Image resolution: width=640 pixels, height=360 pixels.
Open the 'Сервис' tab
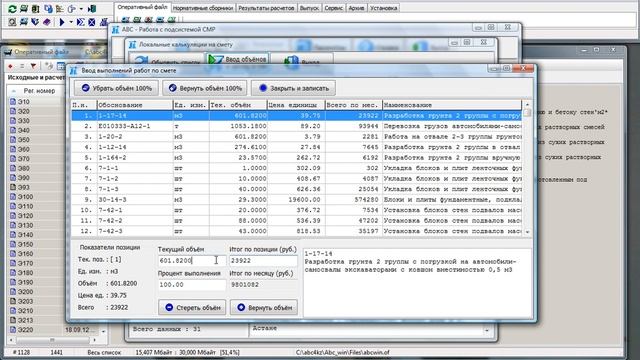click(333, 8)
